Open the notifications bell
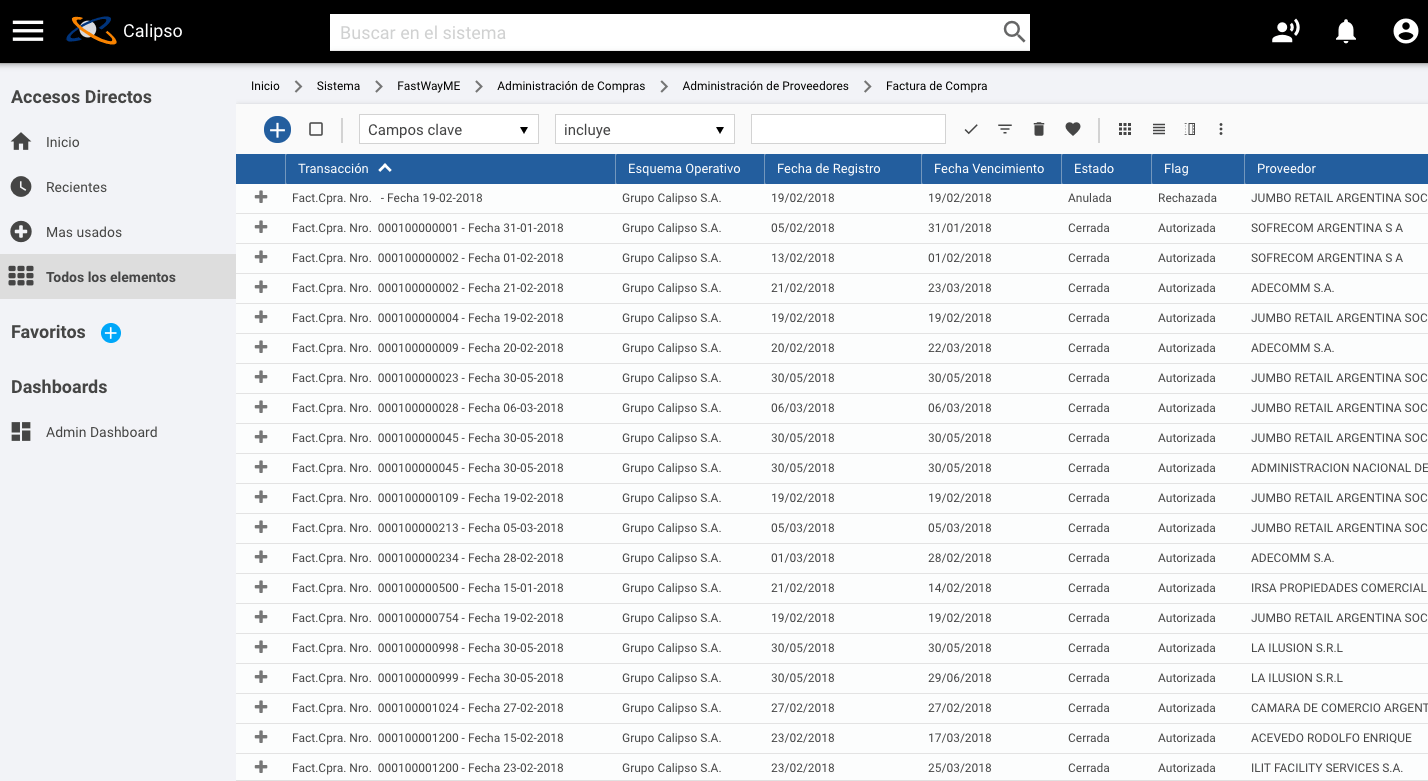The width and height of the screenshot is (1428, 781). 1346,31
